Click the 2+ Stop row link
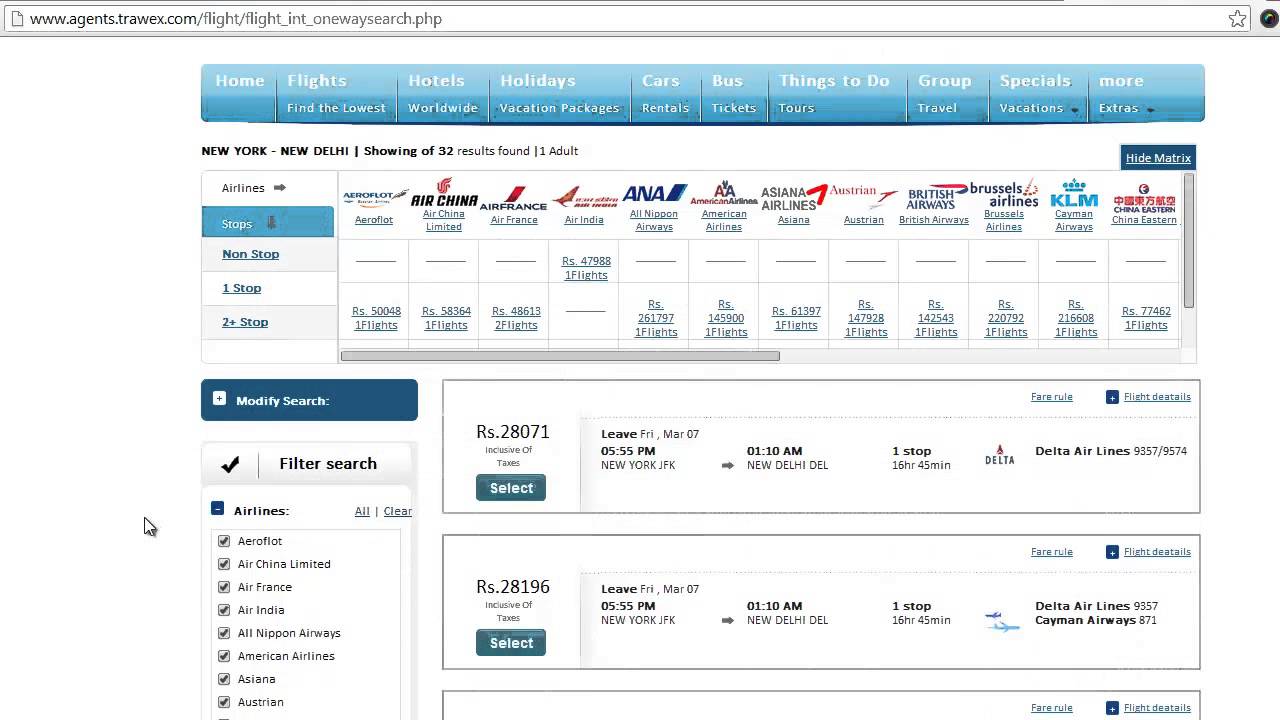Viewport: 1280px width, 720px height. pos(245,322)
